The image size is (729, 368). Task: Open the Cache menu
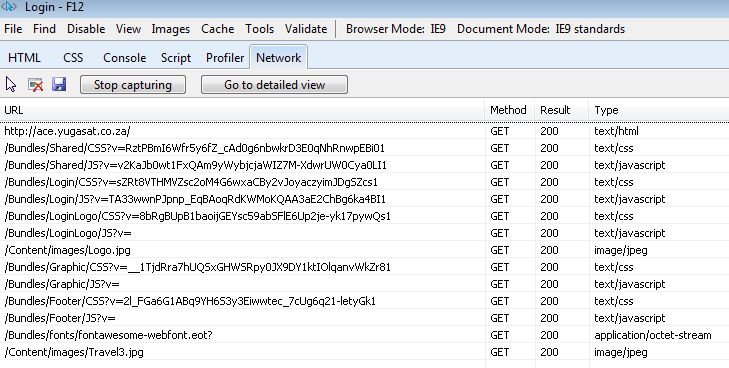tap(218, 29)
